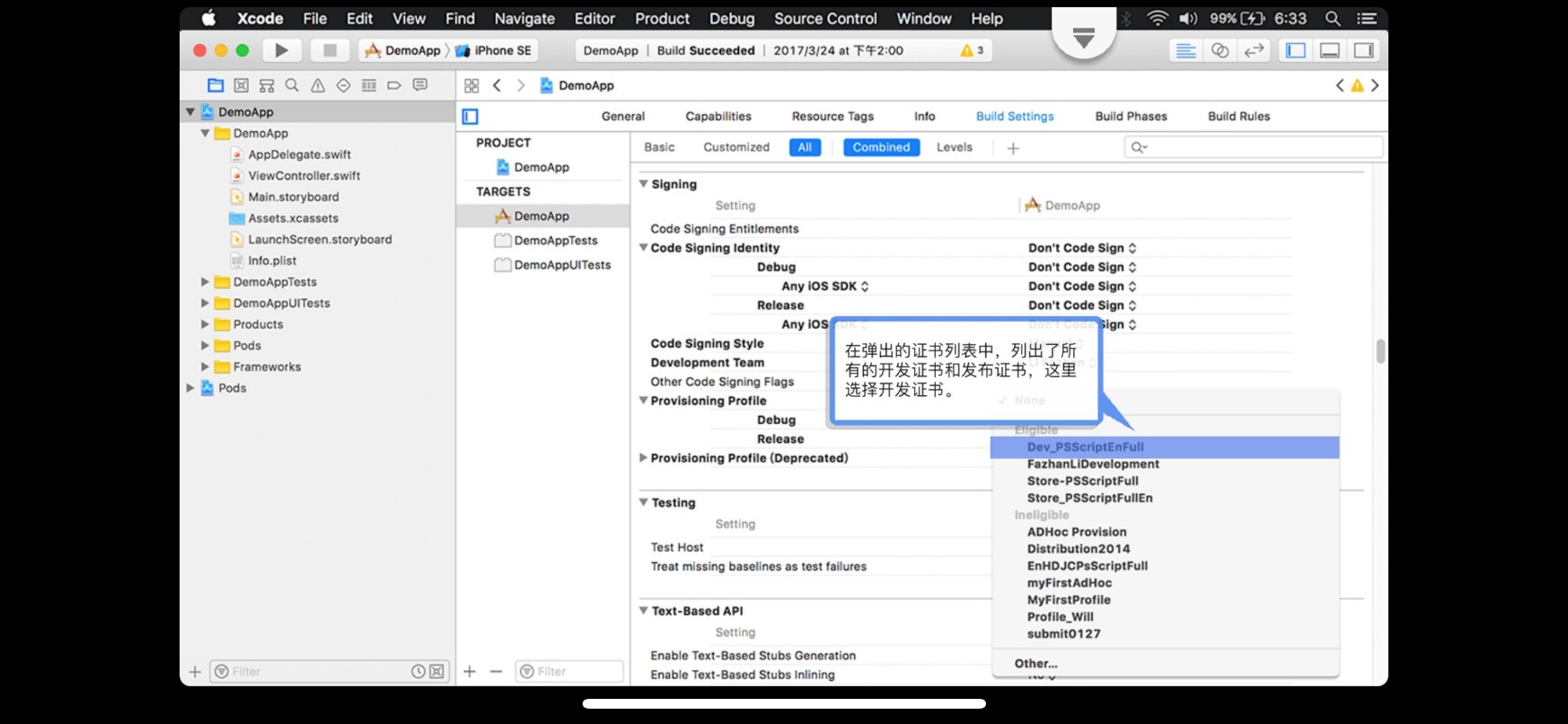Click the targets Filter field
Viewport: 1568px width, 724px height.
click(x=569, y=671)
